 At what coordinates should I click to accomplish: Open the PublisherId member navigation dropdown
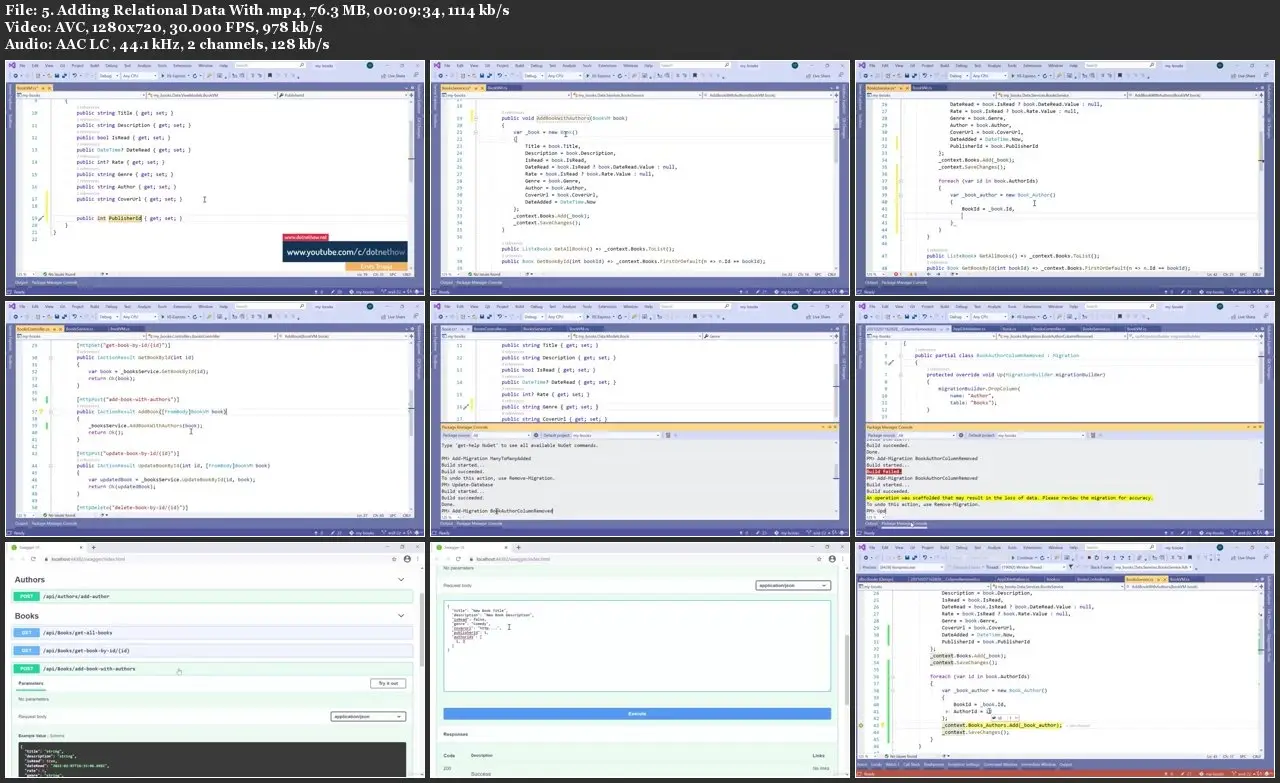pyautogui.click(x=343, y=96)
